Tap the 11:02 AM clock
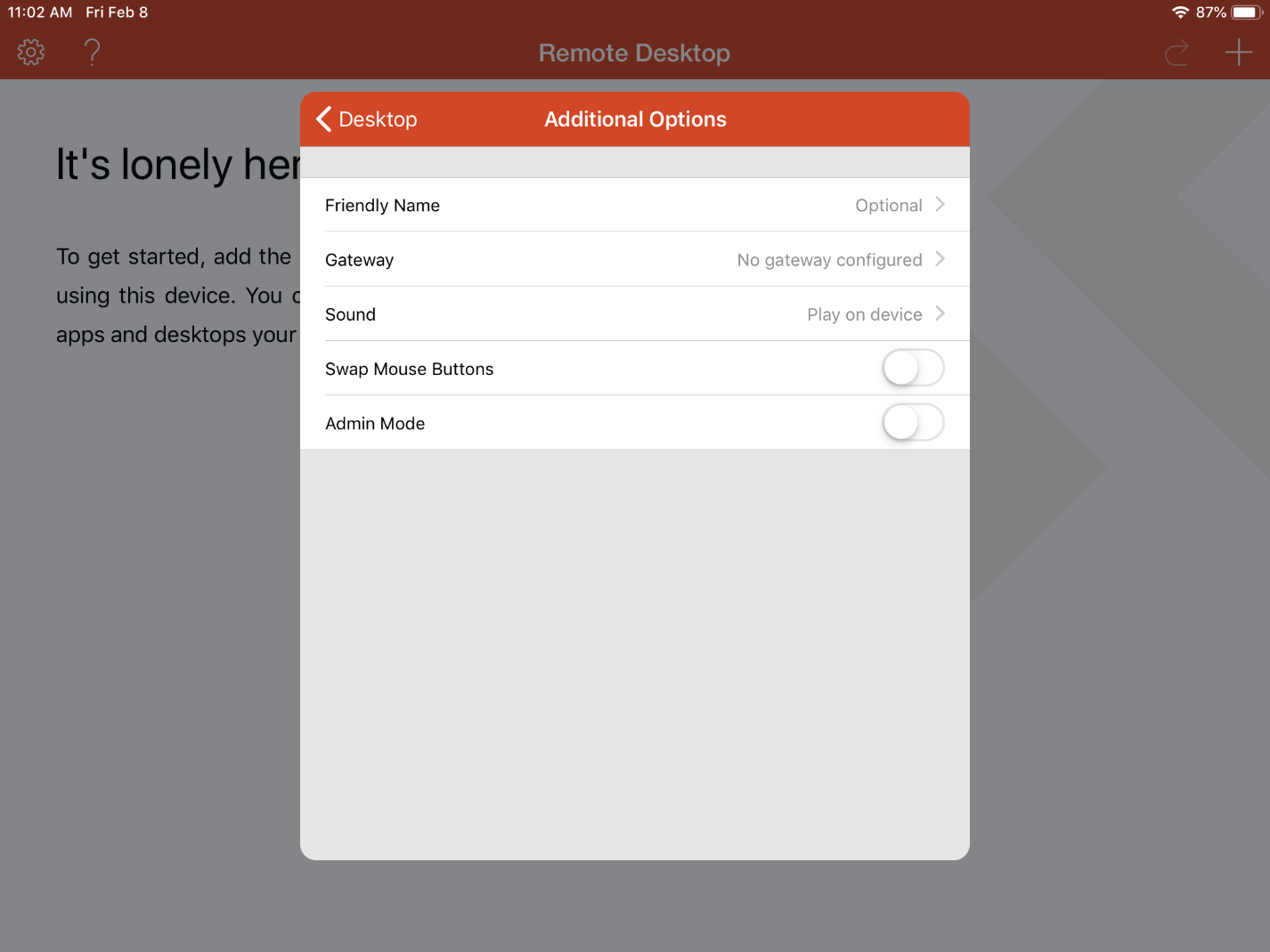The image size is (1270, 952). tap(40, 12)
